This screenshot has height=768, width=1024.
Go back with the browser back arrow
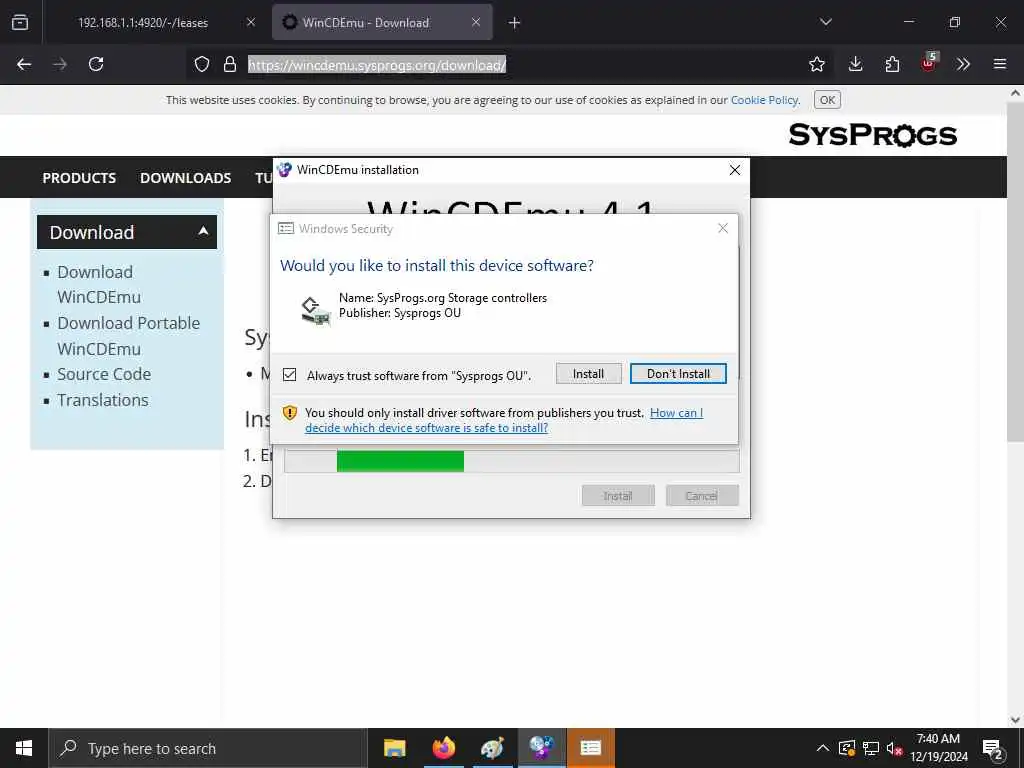[x=24, y=64]
